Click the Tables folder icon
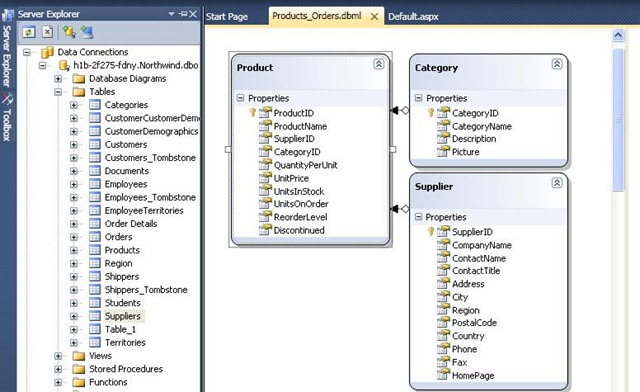 coord(78,91)
